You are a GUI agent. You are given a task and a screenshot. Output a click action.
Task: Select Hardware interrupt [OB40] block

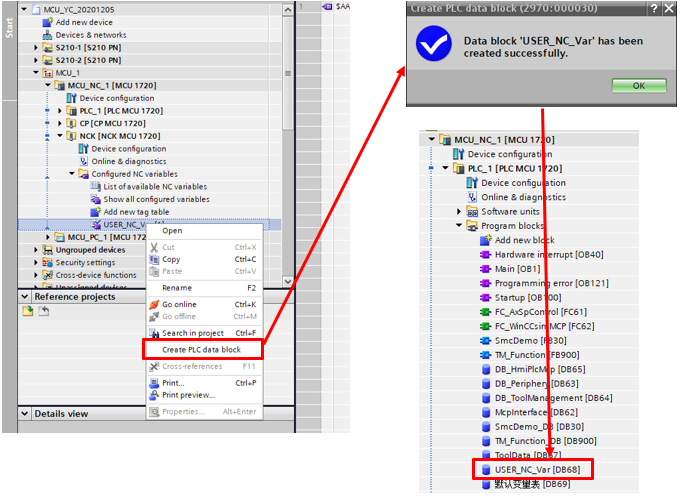click(x=549, y=255)
